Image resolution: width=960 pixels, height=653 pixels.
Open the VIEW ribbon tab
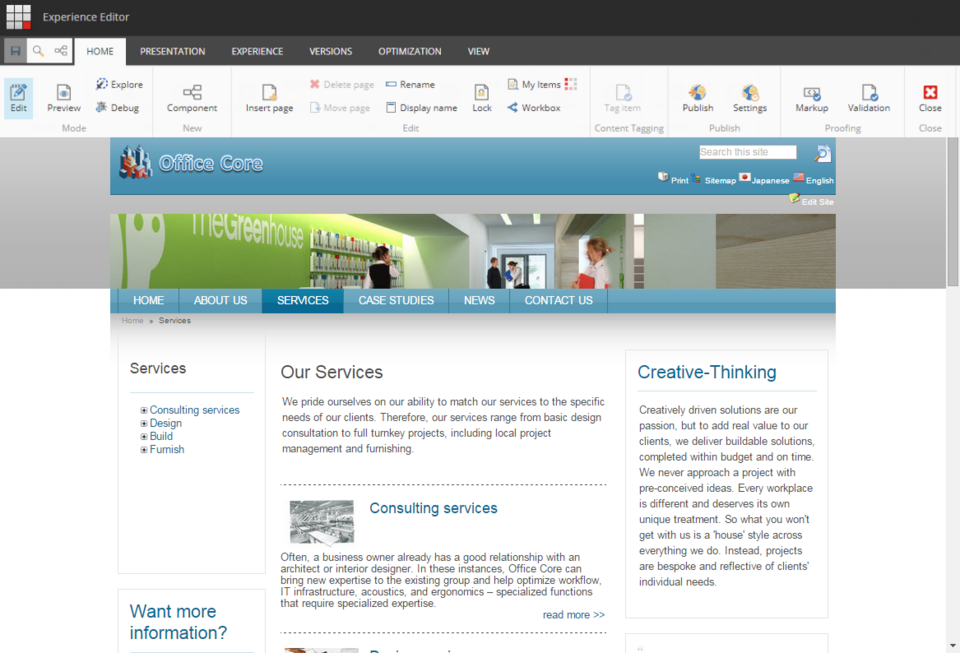pos(478,51)
